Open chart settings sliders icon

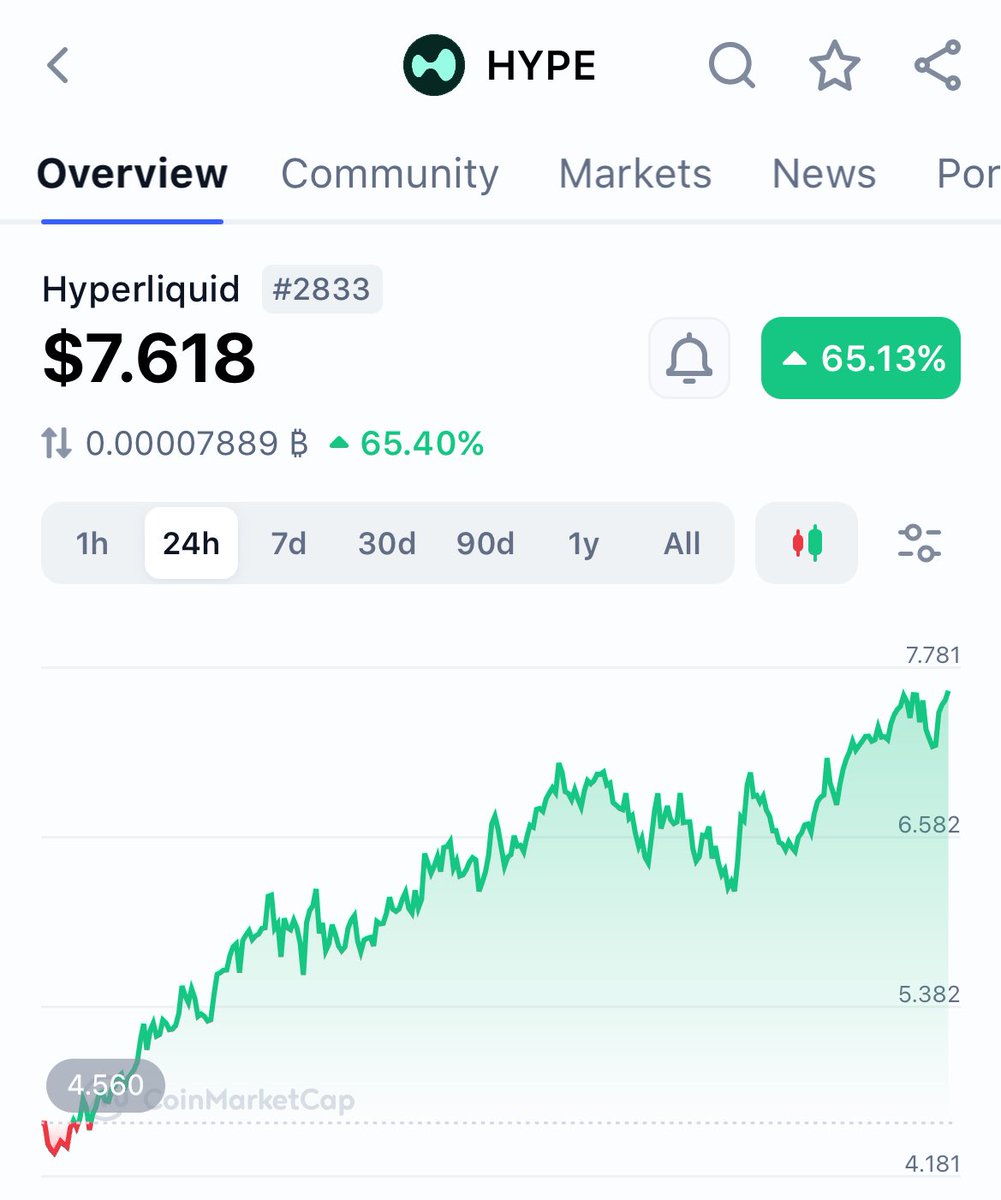tap(919, 543)
